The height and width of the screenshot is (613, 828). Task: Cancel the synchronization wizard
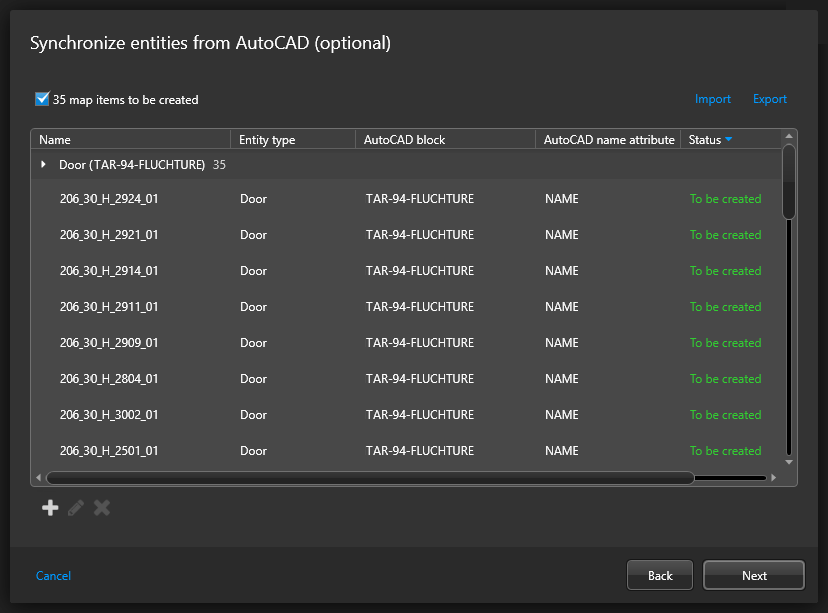click(53, 576)
